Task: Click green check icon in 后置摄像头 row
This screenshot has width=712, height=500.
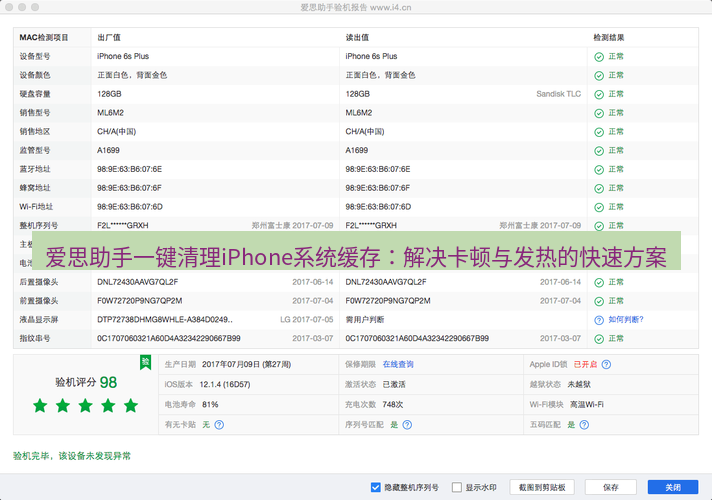Action: [x=599, y=282]
